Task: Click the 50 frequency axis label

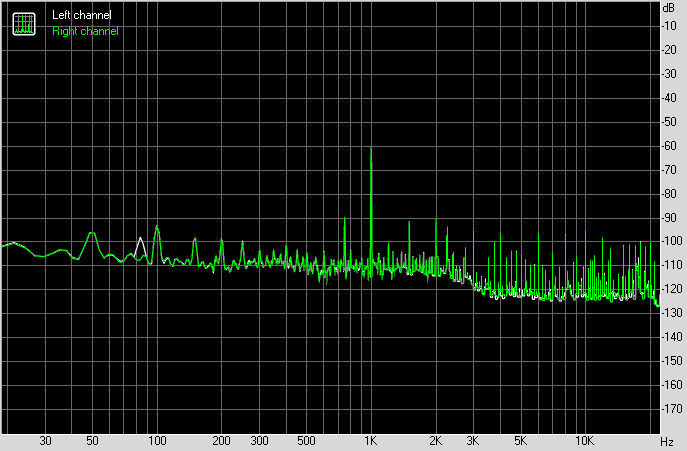Action: tap(92, 441)
